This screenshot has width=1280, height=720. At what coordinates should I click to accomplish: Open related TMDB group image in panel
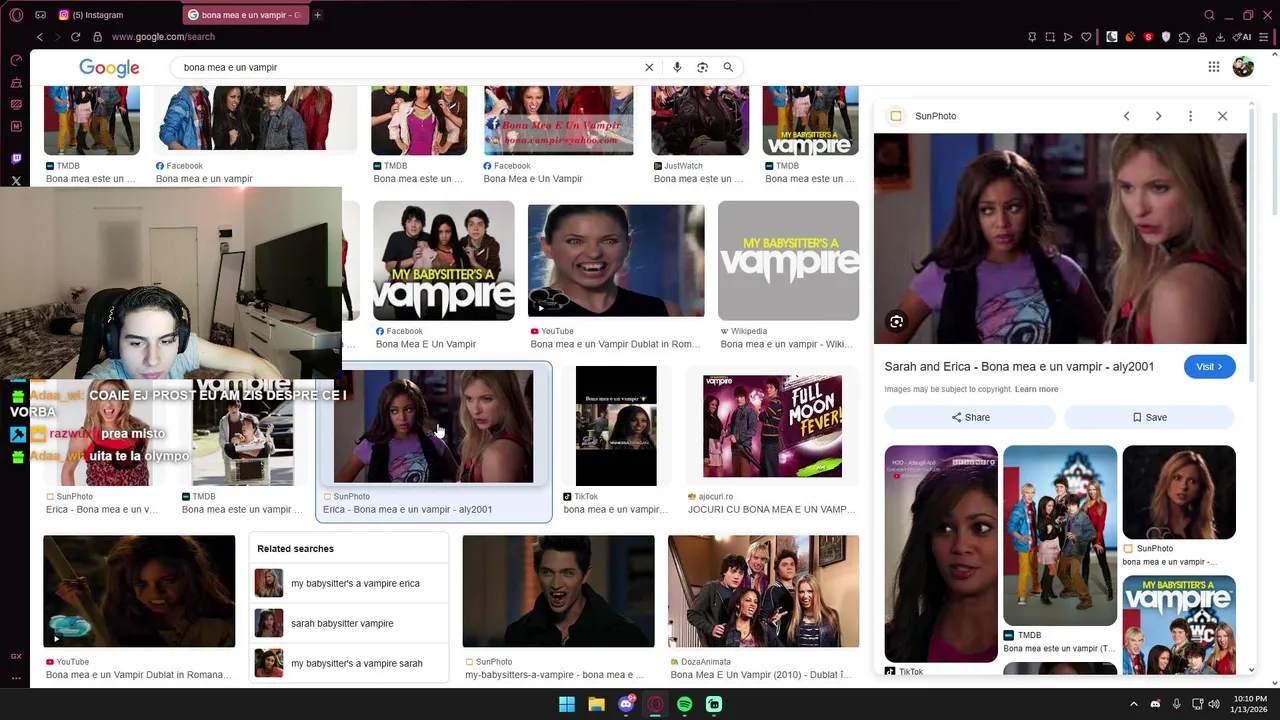click(1060, 535)
